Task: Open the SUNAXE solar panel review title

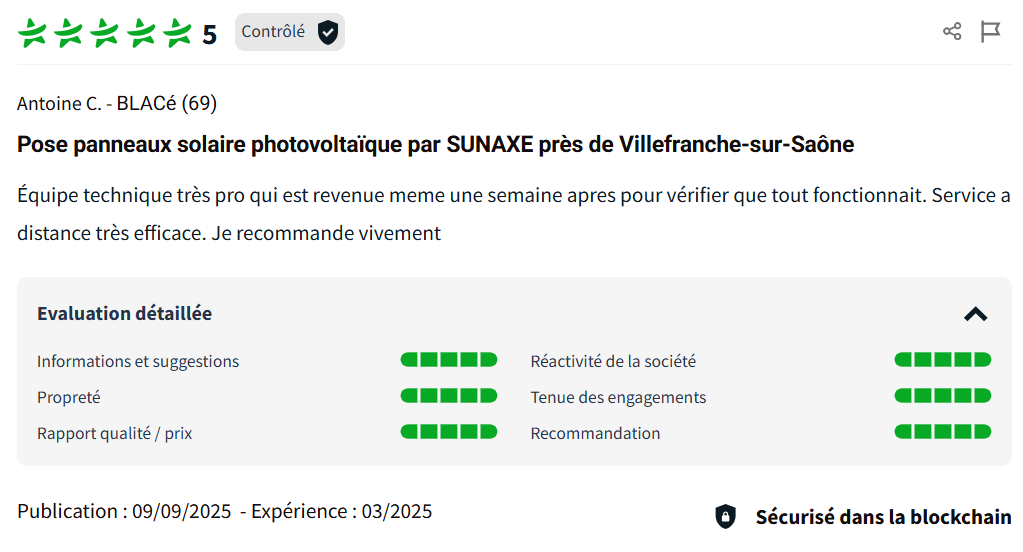Action: (x=435, y=144)
